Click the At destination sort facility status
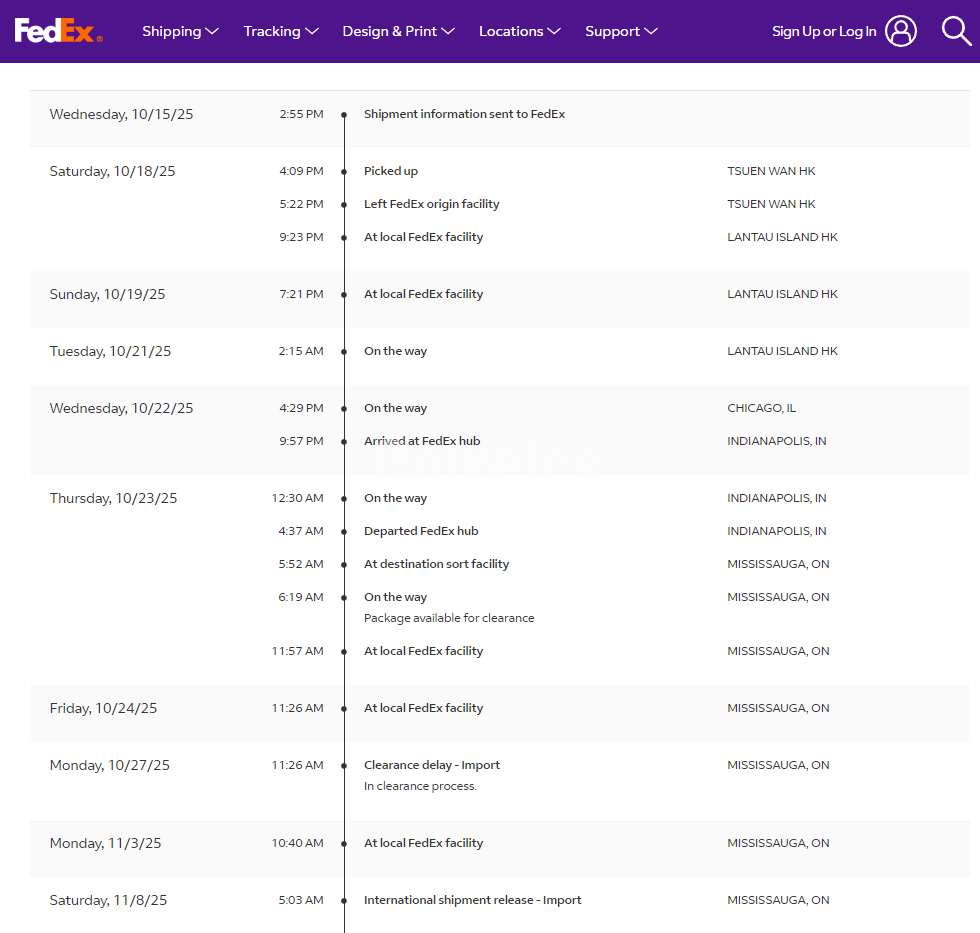The height and width of the screenshot is (933, 980). point(436,564)
